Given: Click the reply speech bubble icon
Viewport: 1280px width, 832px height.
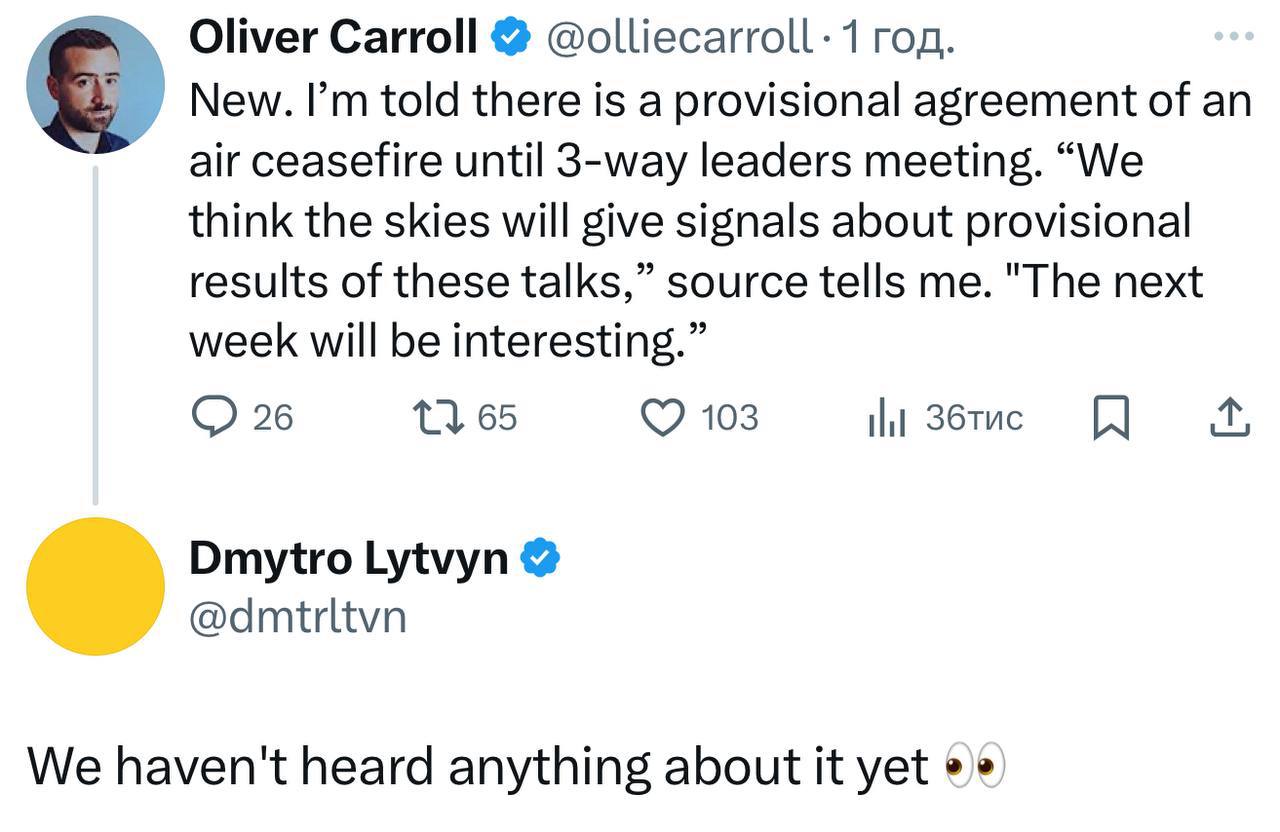Looking at the screenshot, I should coord(211,417).
